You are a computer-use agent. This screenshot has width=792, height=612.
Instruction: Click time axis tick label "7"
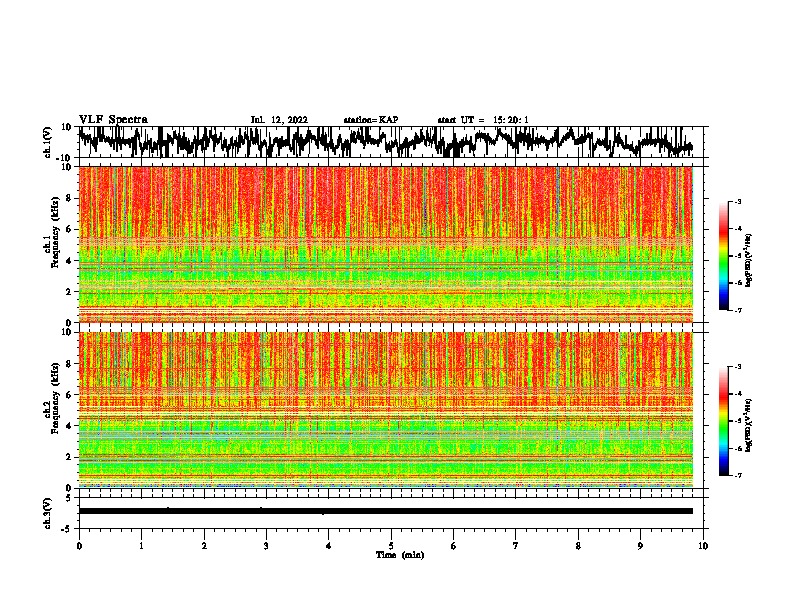[x=516, y=546]
